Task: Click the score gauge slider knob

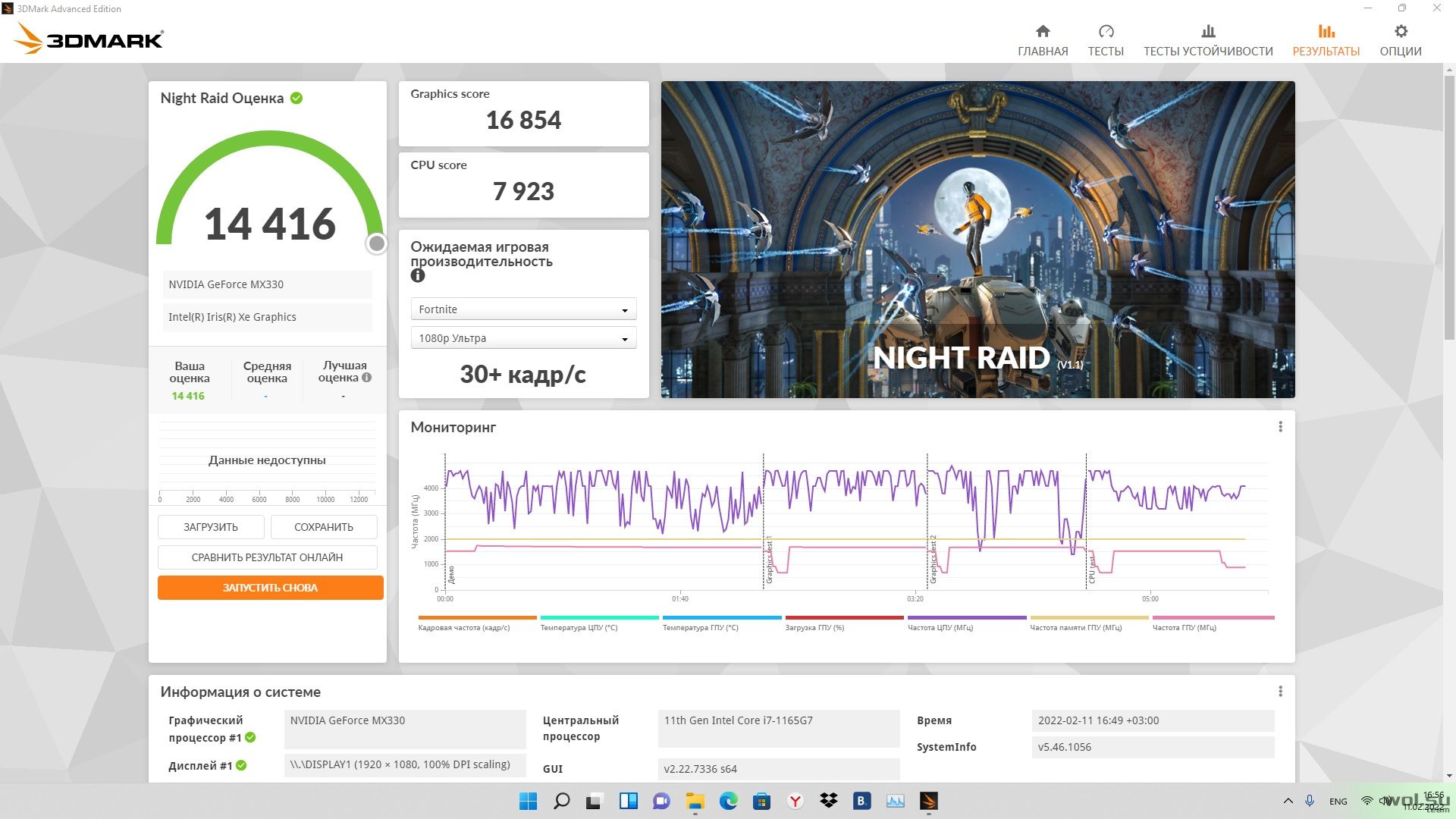Action: point(377,243)
